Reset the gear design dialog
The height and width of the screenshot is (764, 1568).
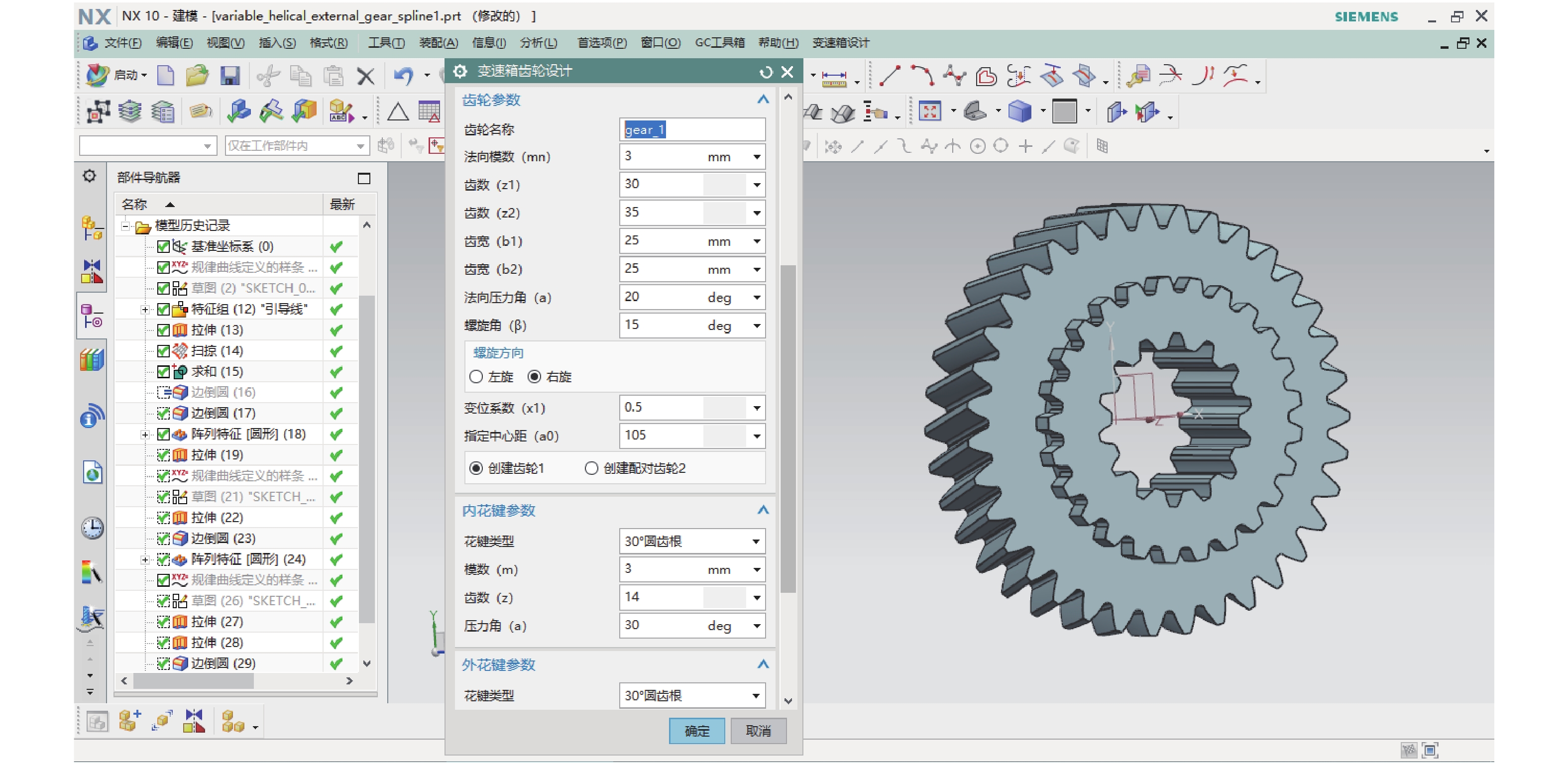(766, 72)
